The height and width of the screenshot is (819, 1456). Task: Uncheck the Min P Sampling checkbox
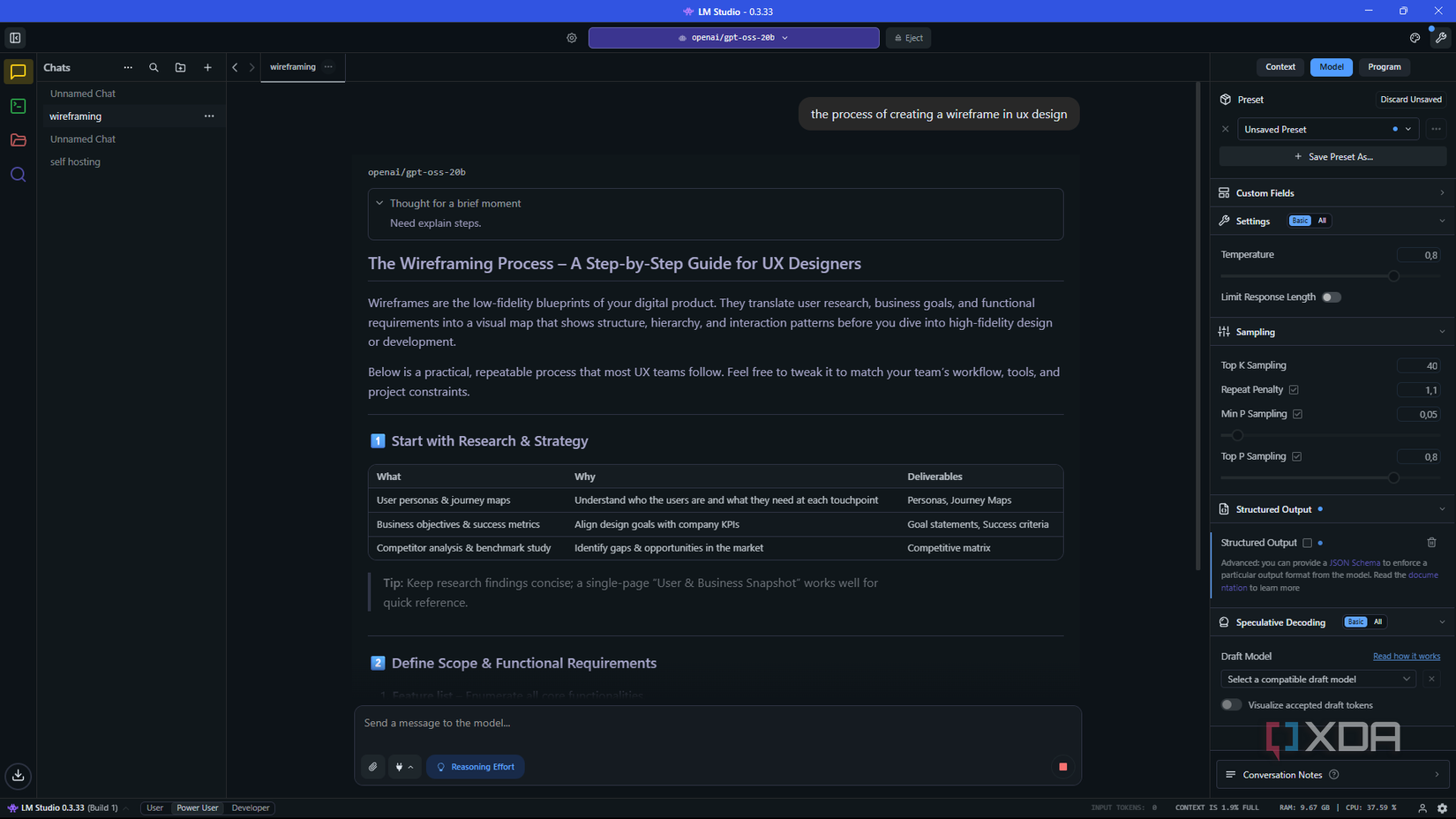(x=1297, y=414)
